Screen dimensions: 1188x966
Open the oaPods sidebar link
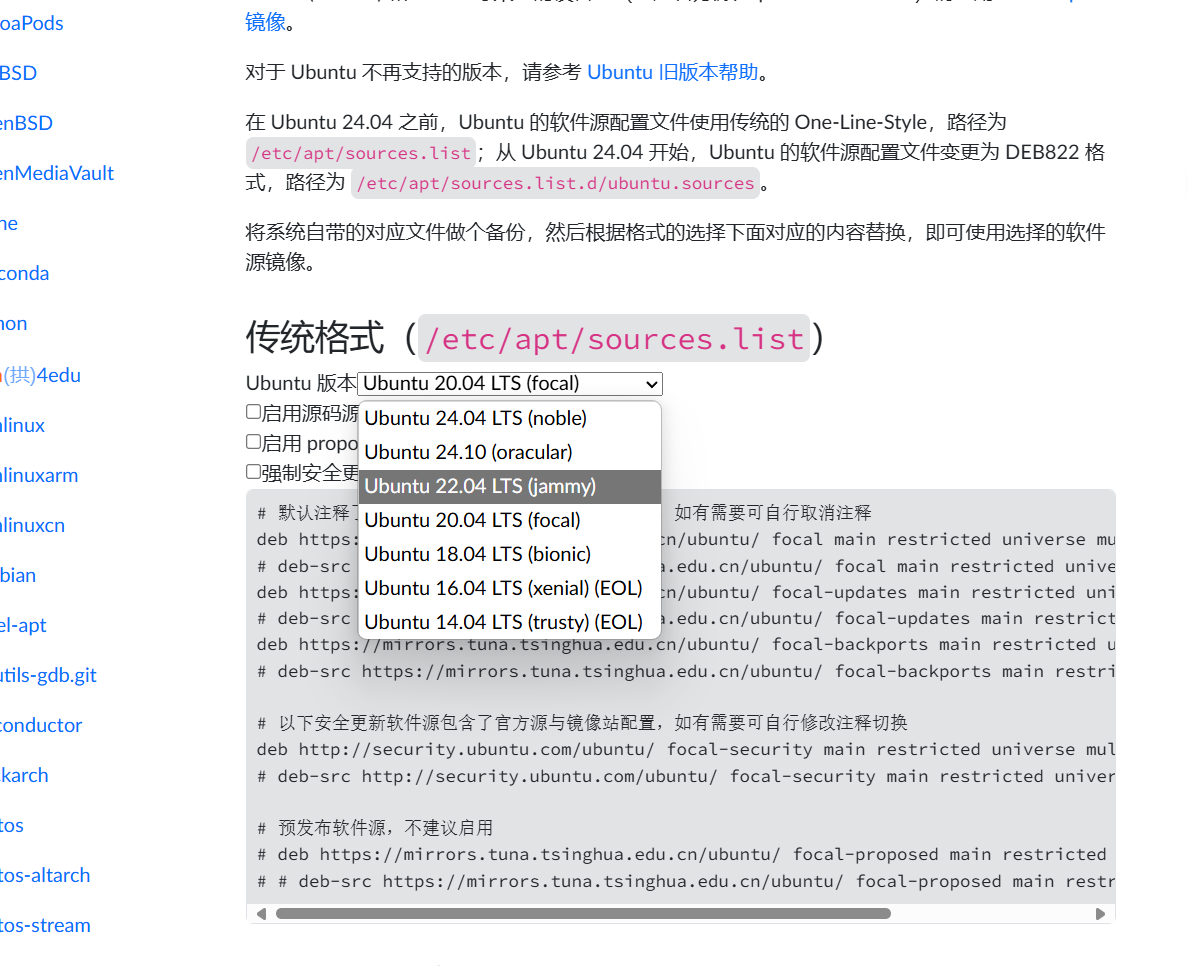click(x=32, y=23)
